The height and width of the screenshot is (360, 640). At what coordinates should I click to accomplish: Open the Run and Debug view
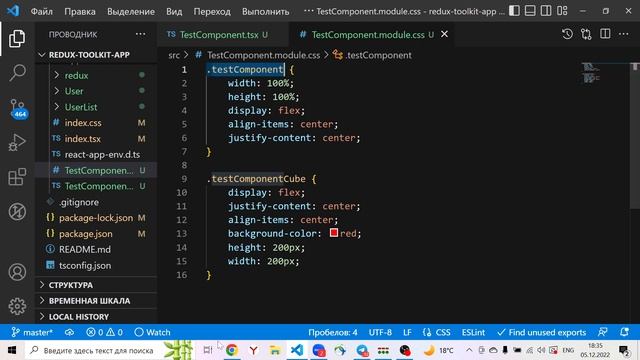(x=17, y=142)
